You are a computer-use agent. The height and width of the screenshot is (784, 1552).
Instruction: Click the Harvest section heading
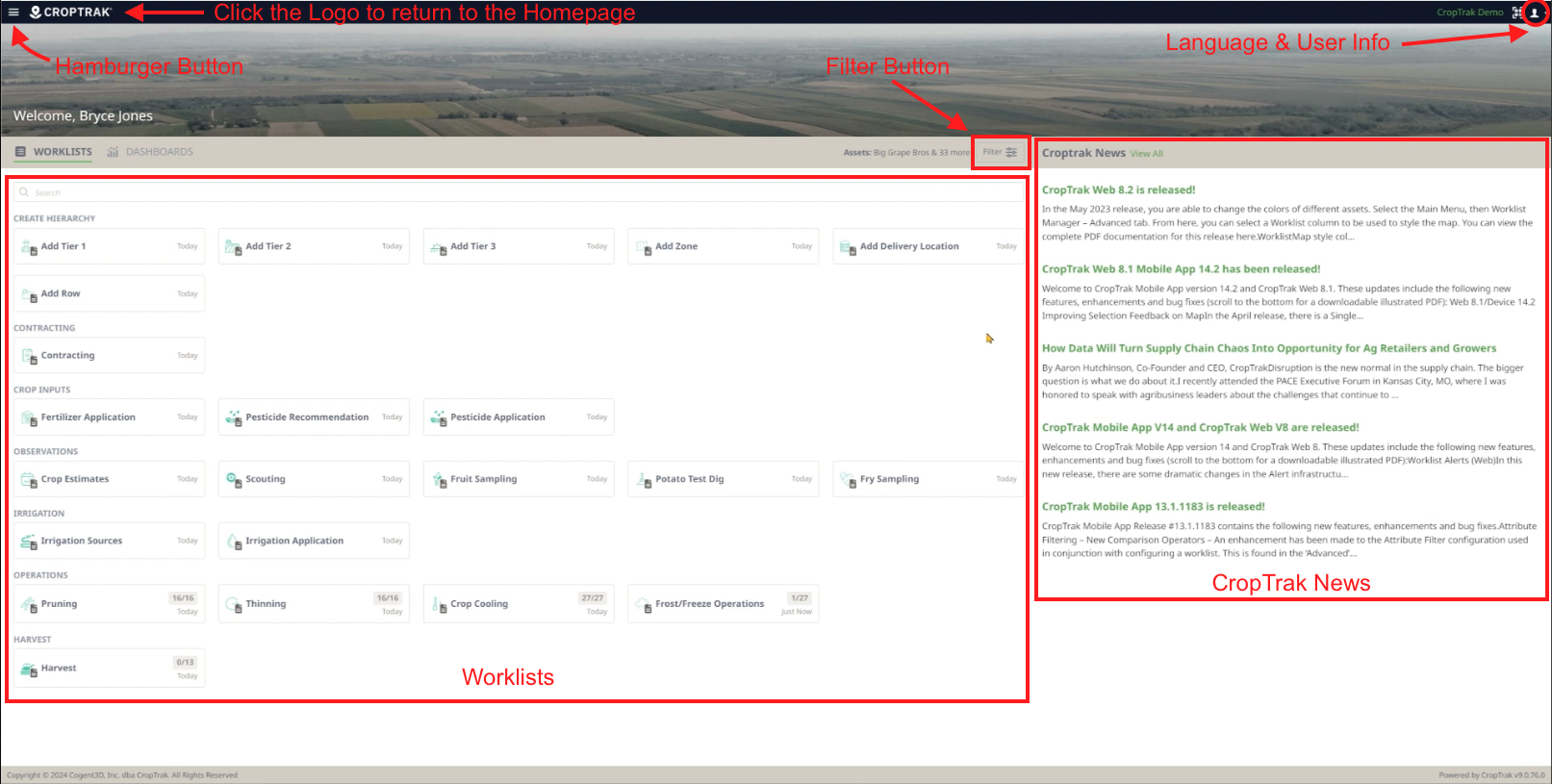[32, 640]
